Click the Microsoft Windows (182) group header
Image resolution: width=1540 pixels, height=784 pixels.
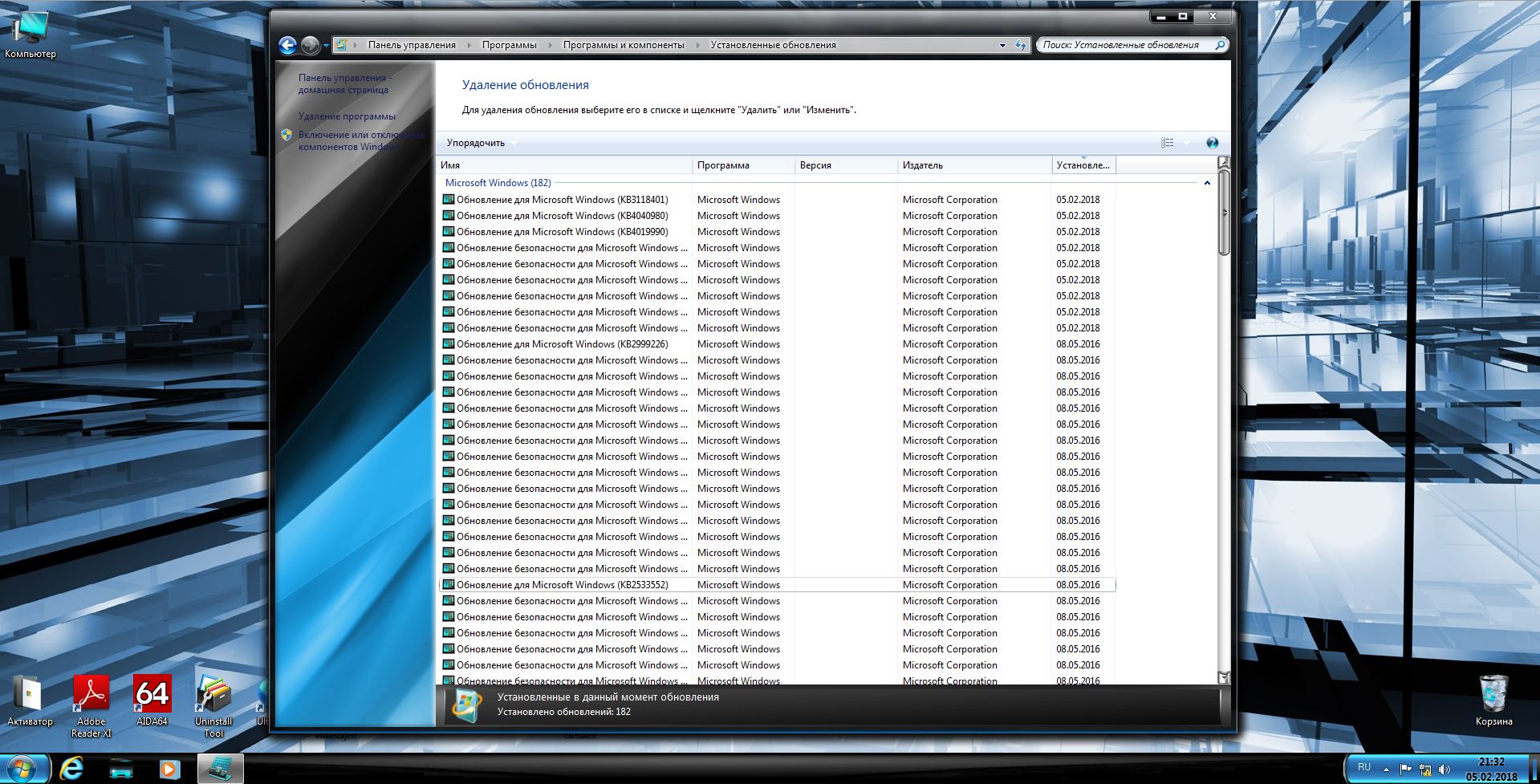[498, 183]
